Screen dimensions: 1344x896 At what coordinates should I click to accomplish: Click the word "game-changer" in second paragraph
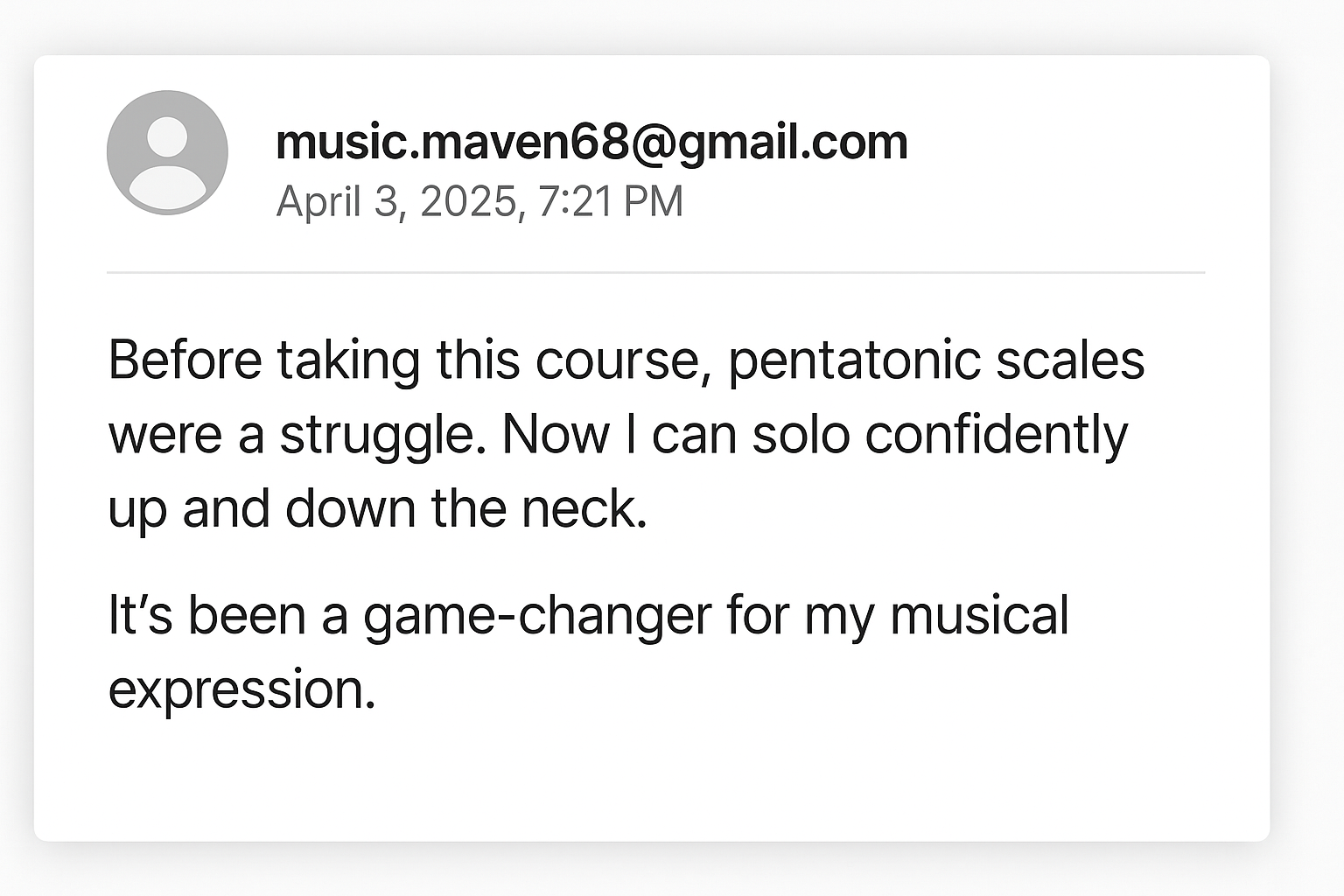pos(537,616)
